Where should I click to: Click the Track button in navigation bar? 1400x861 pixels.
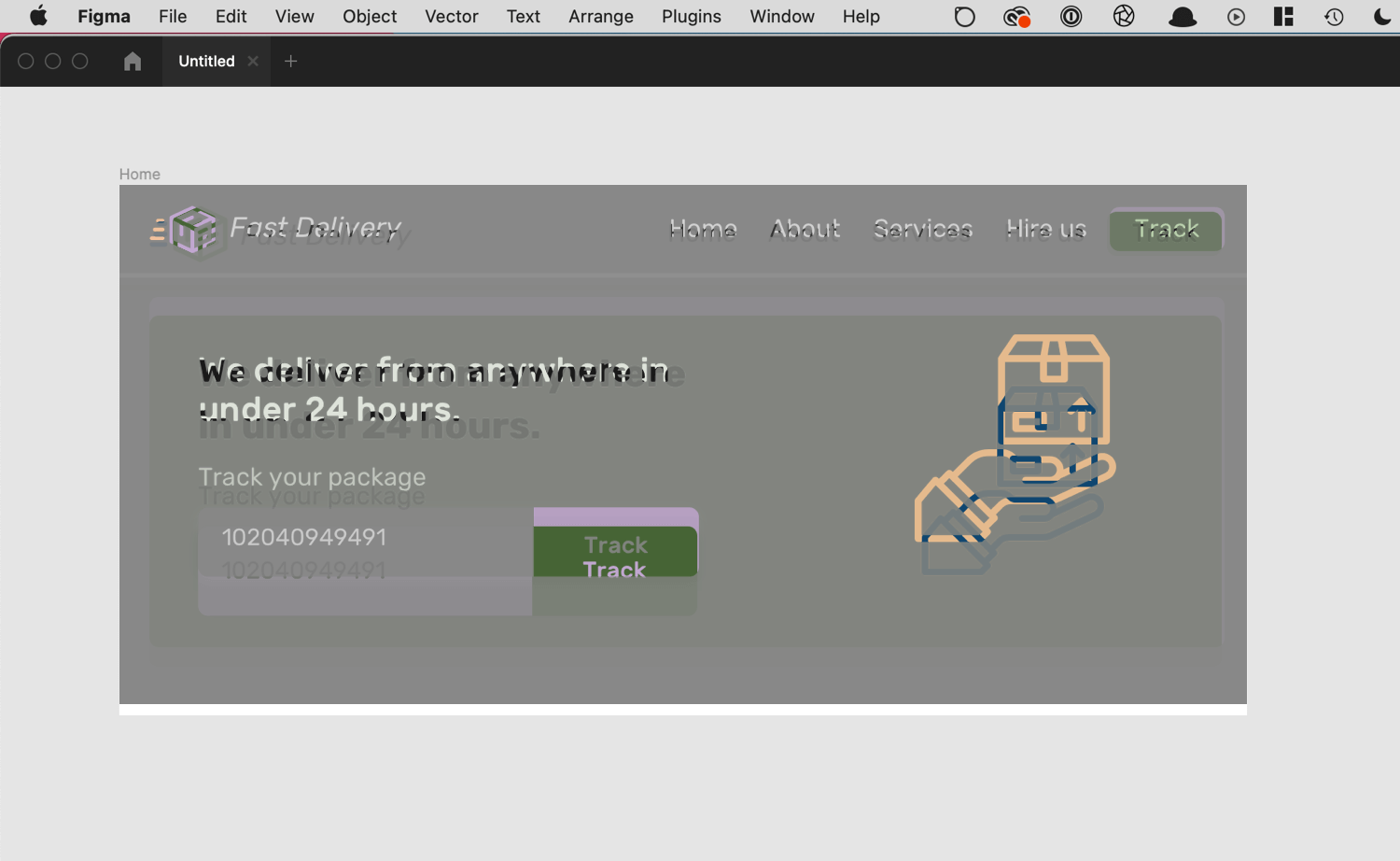point(1166,230)
